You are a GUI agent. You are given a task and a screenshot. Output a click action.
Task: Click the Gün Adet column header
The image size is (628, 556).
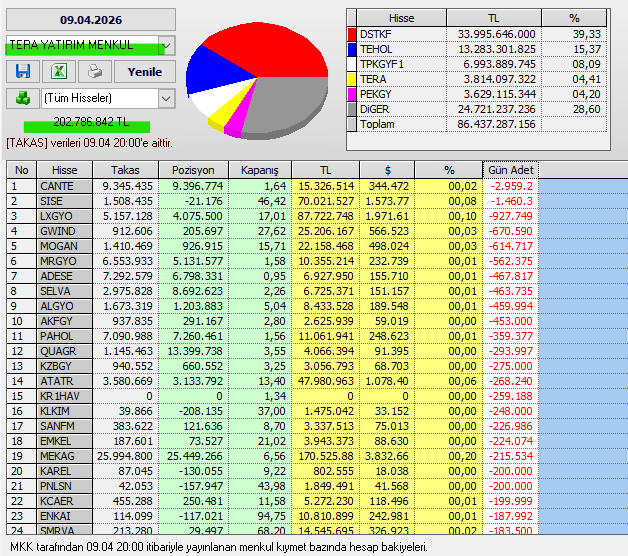pos(511,170)
